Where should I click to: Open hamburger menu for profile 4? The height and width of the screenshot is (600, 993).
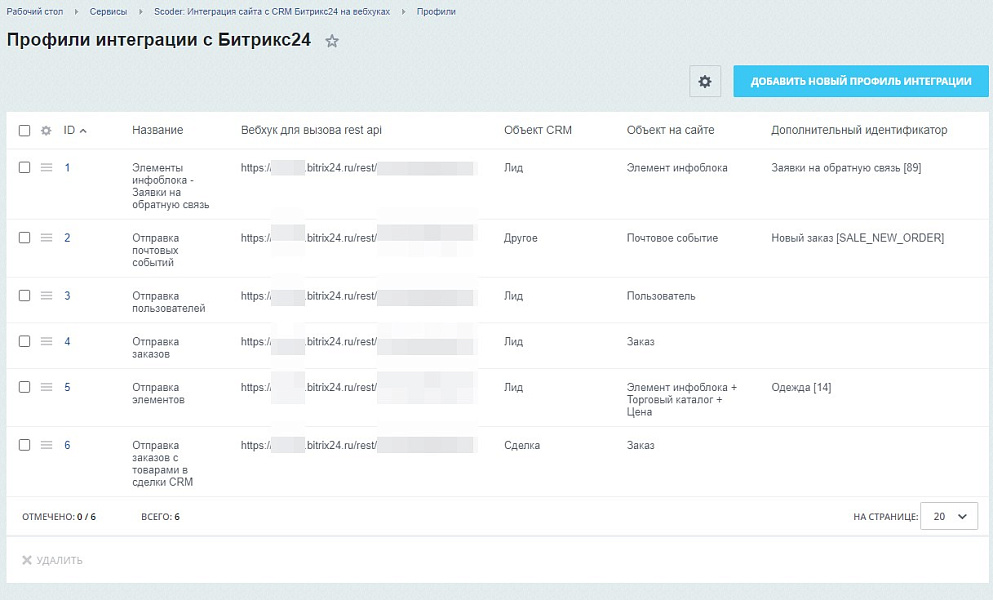coord(46,342)
